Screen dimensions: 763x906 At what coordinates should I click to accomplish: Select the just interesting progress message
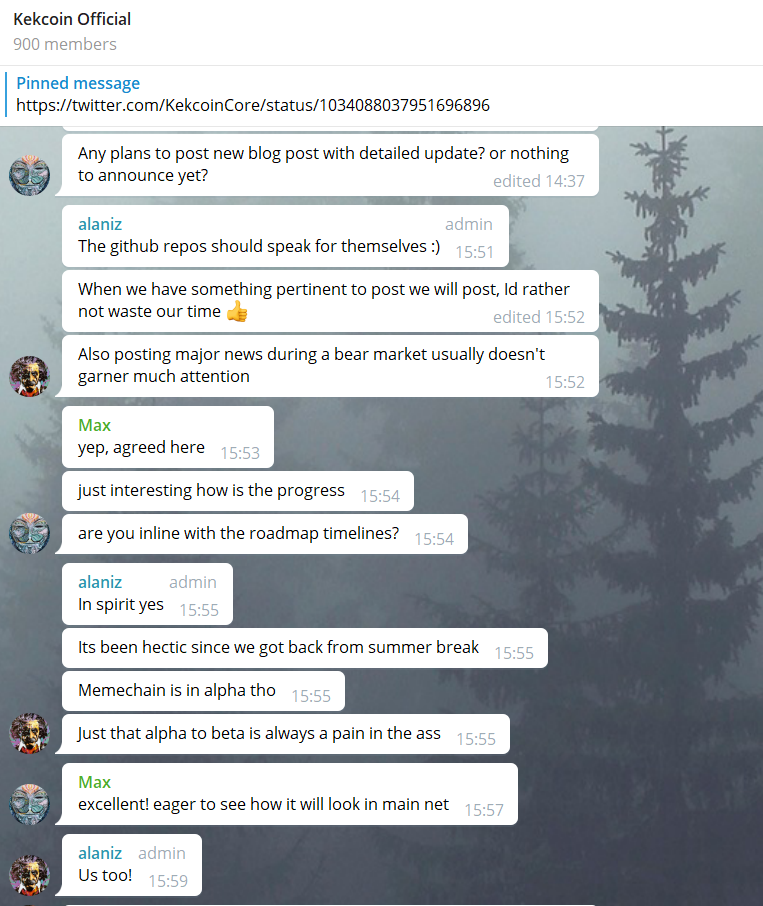[x=238, y=491]
